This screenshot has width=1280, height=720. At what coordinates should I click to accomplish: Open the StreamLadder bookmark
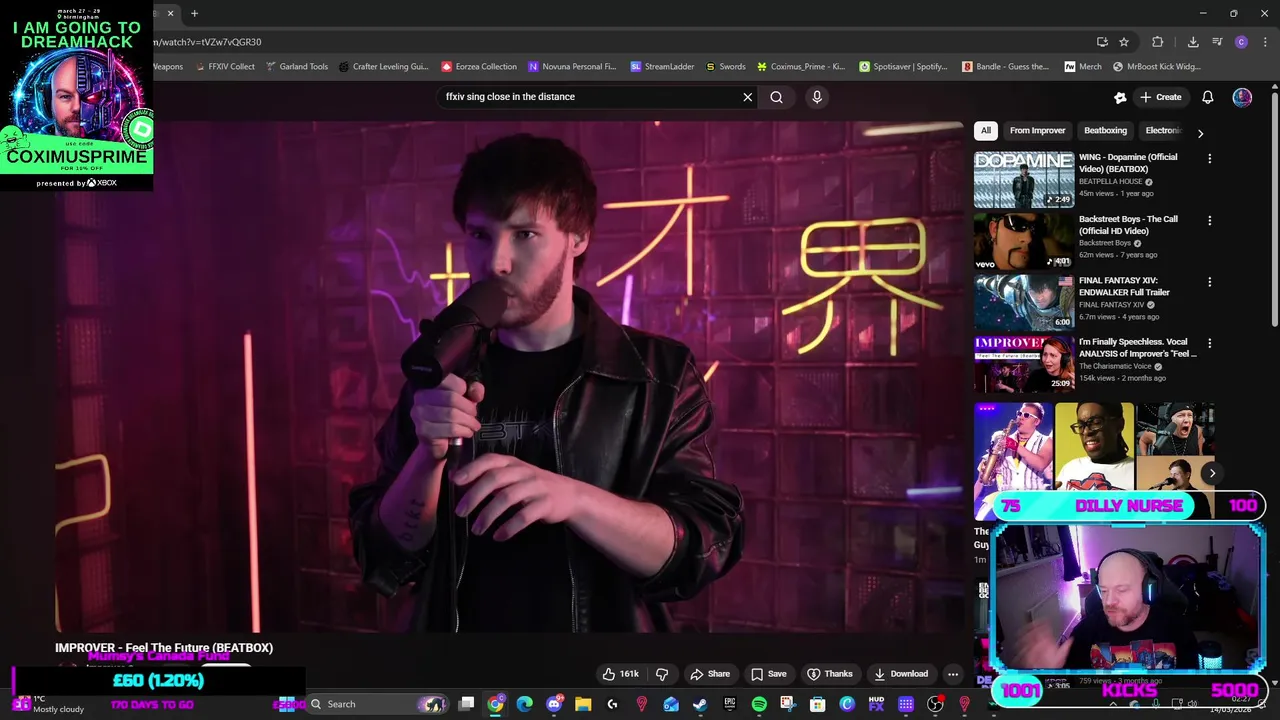(662, 67)
